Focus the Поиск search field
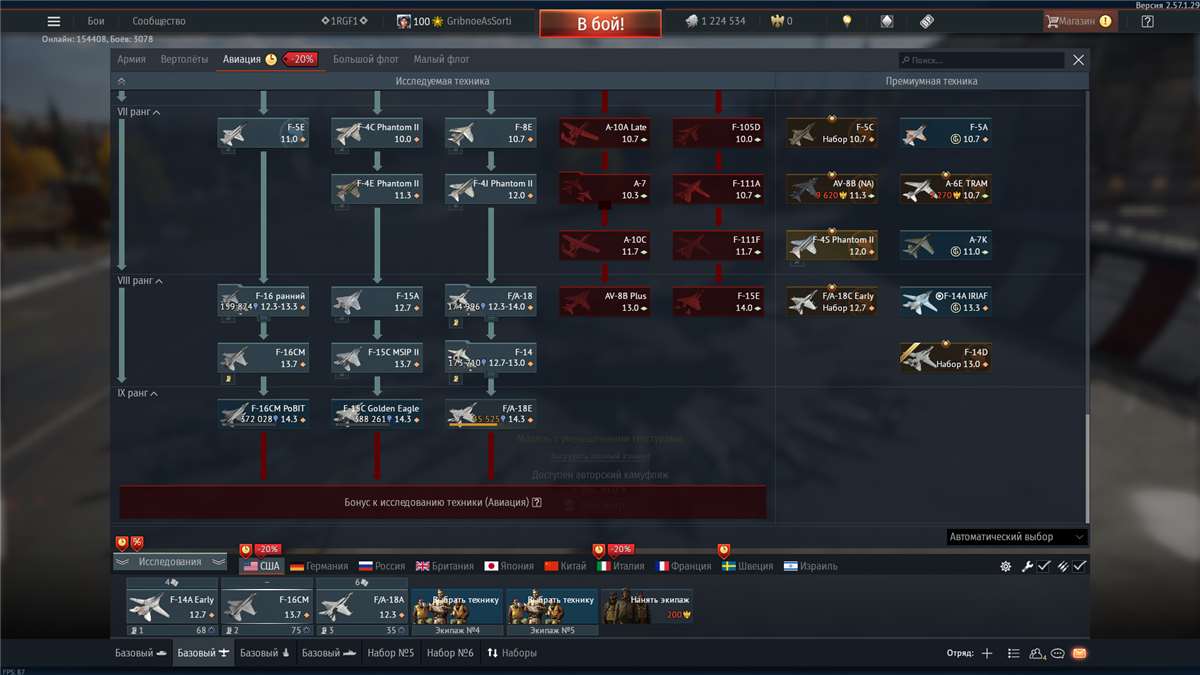This screenshot has height=675, width=1200. (980, 60)
